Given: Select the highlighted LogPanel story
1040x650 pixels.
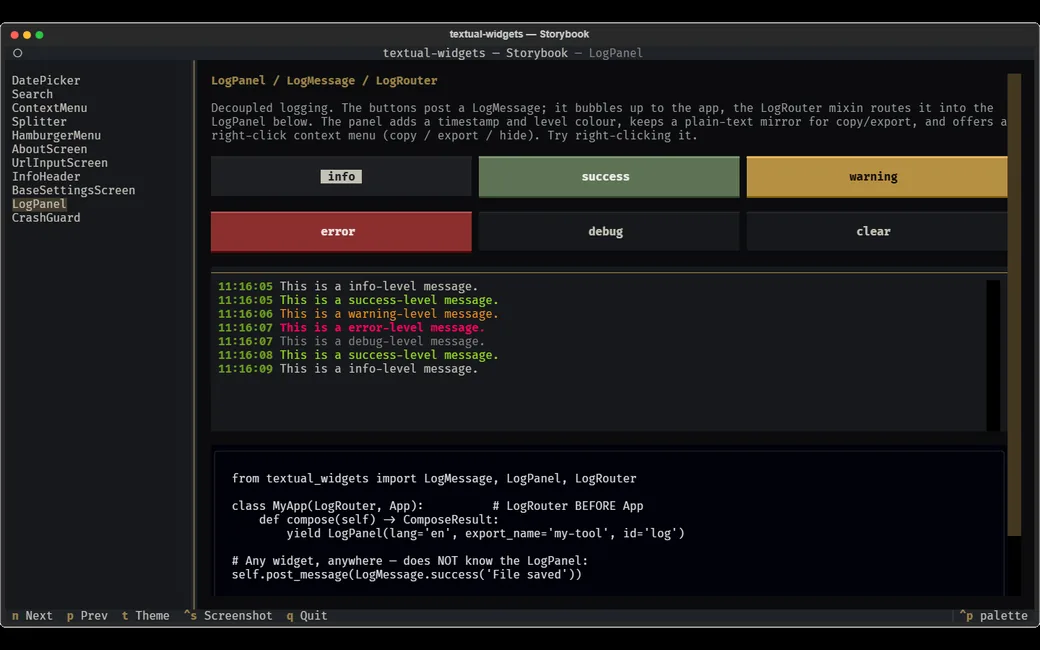Looking at the screenshot, I should (x=38, y=204).
